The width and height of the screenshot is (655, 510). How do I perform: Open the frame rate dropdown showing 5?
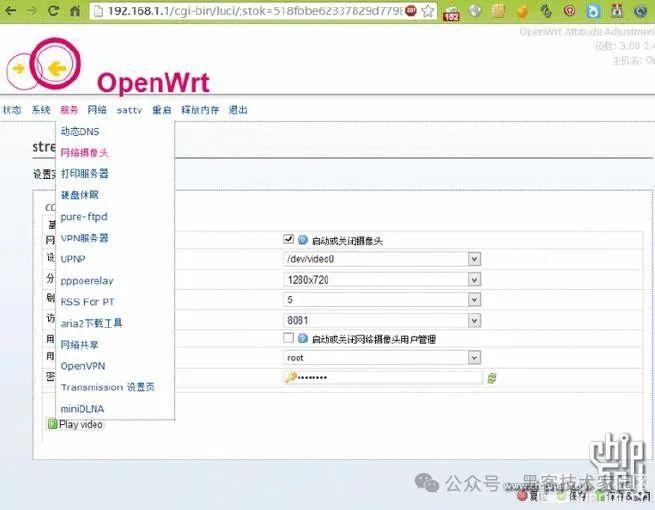[382, 300]
